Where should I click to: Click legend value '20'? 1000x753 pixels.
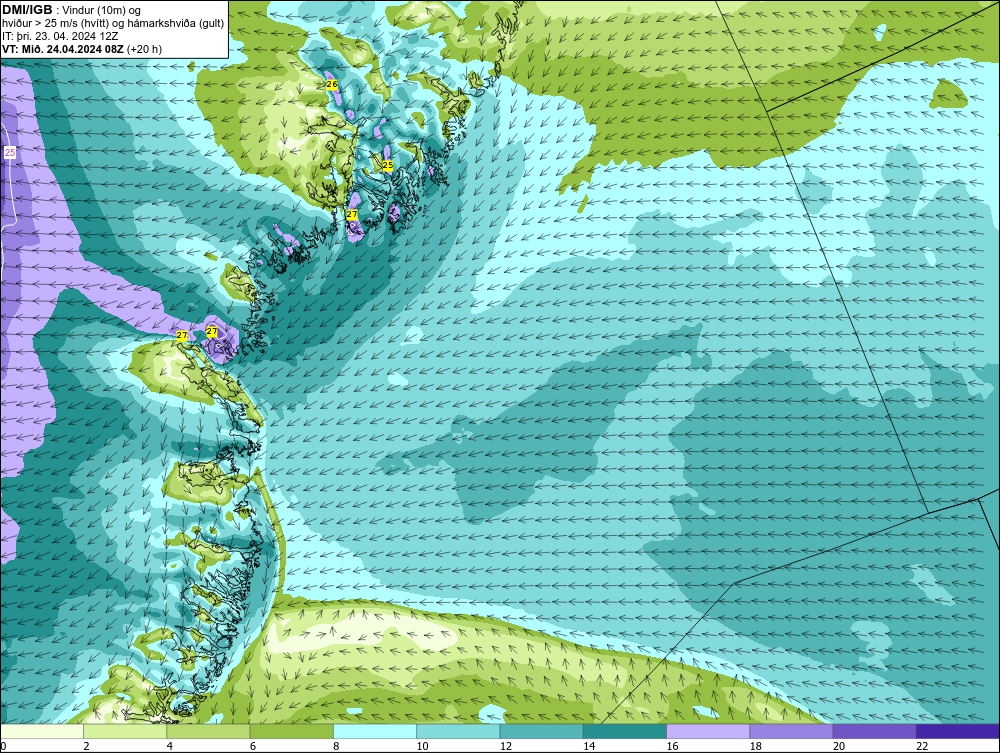tap(839, 747)
